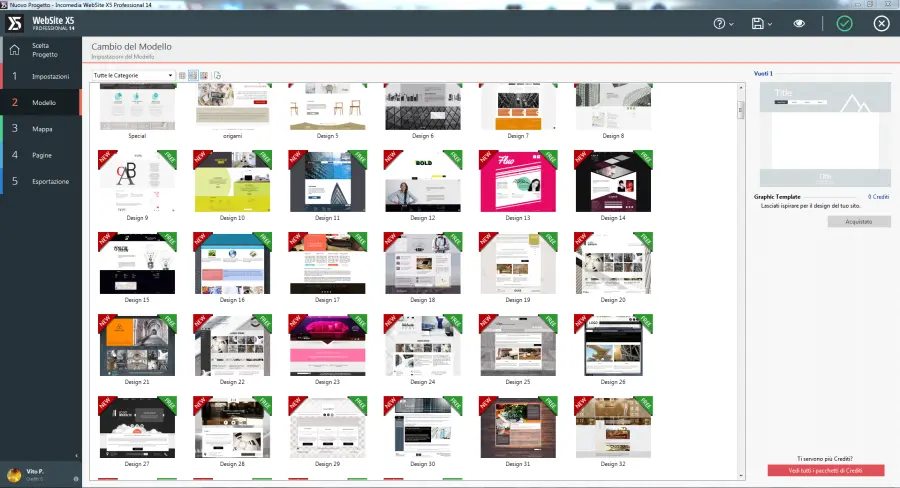Choose the Design 18 template
This screenshot has height=488, width=900.
point(423,264)
